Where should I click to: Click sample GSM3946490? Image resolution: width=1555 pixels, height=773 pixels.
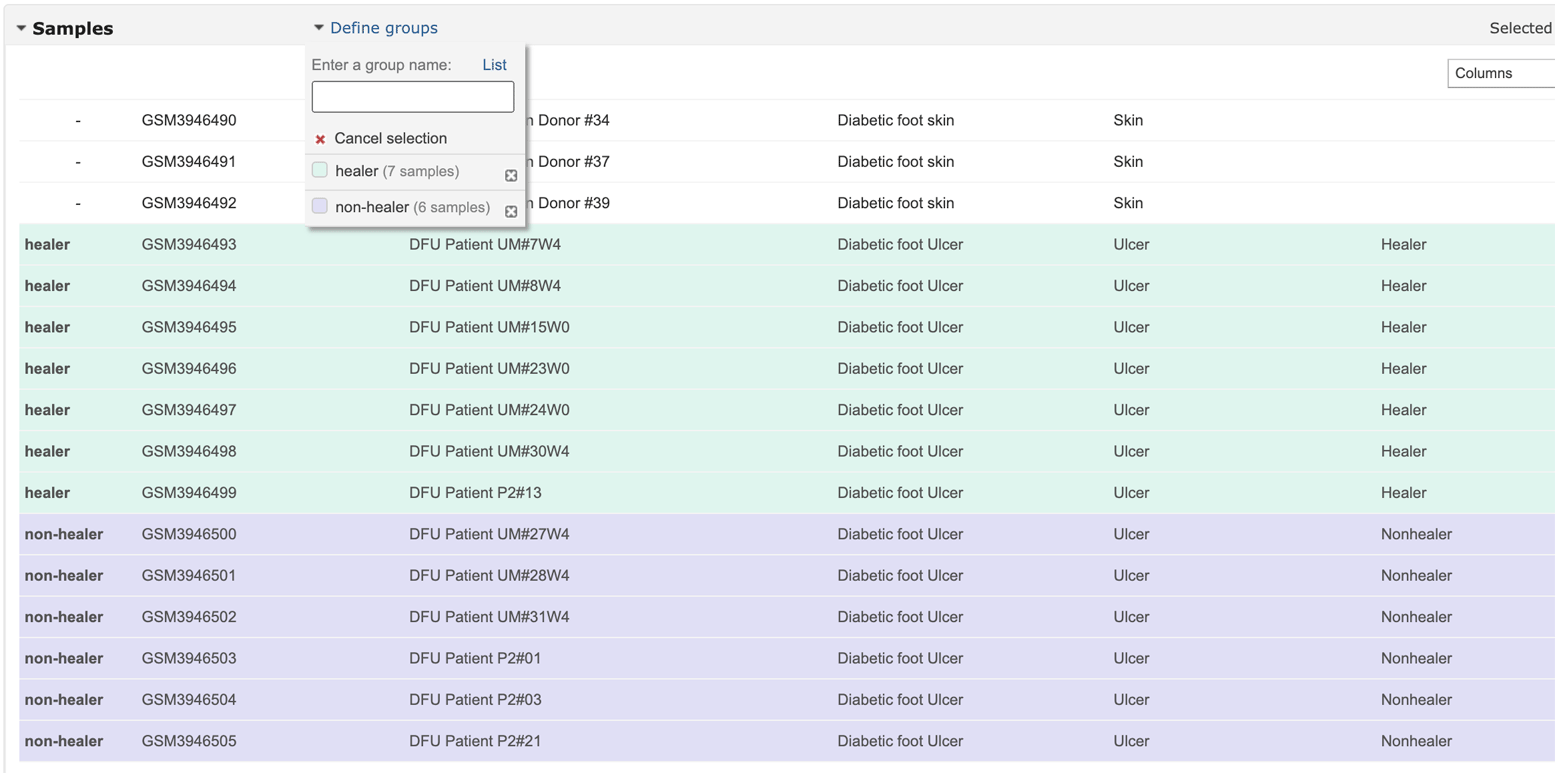[x=189, y=120]
